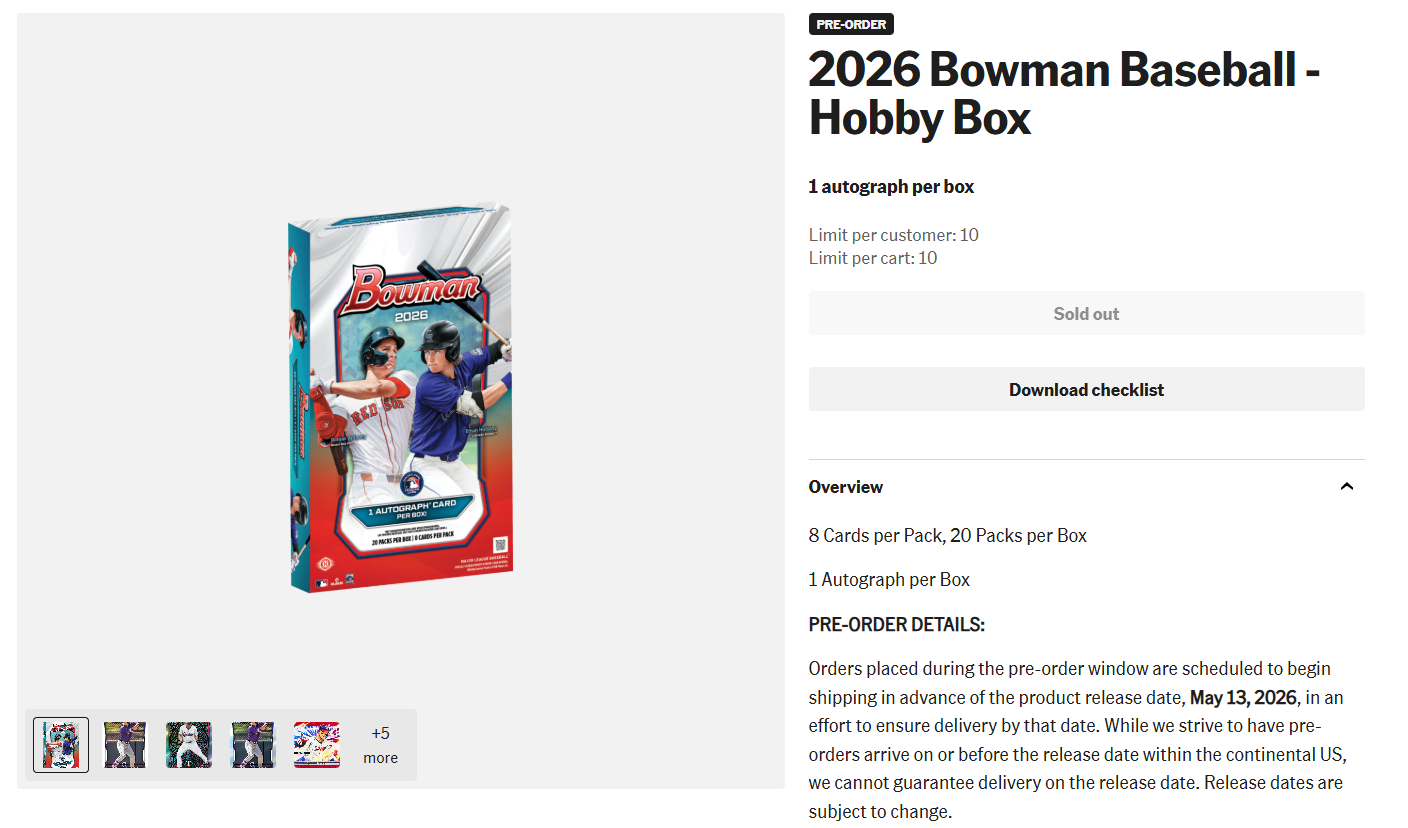Screen dimensions: 1408x828
Task: Collapse the Overview section chevron
Action: [1346, 487]
